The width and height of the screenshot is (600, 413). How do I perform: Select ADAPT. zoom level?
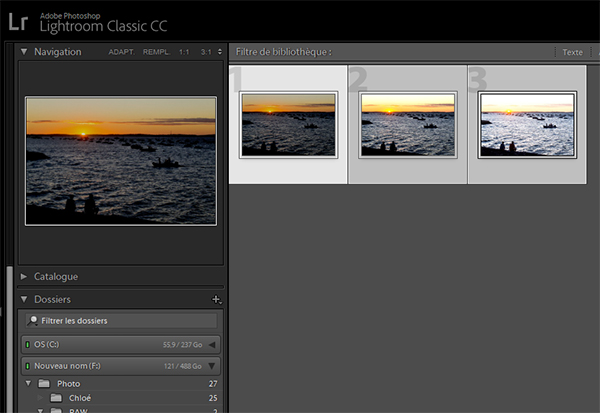point(121,52)
